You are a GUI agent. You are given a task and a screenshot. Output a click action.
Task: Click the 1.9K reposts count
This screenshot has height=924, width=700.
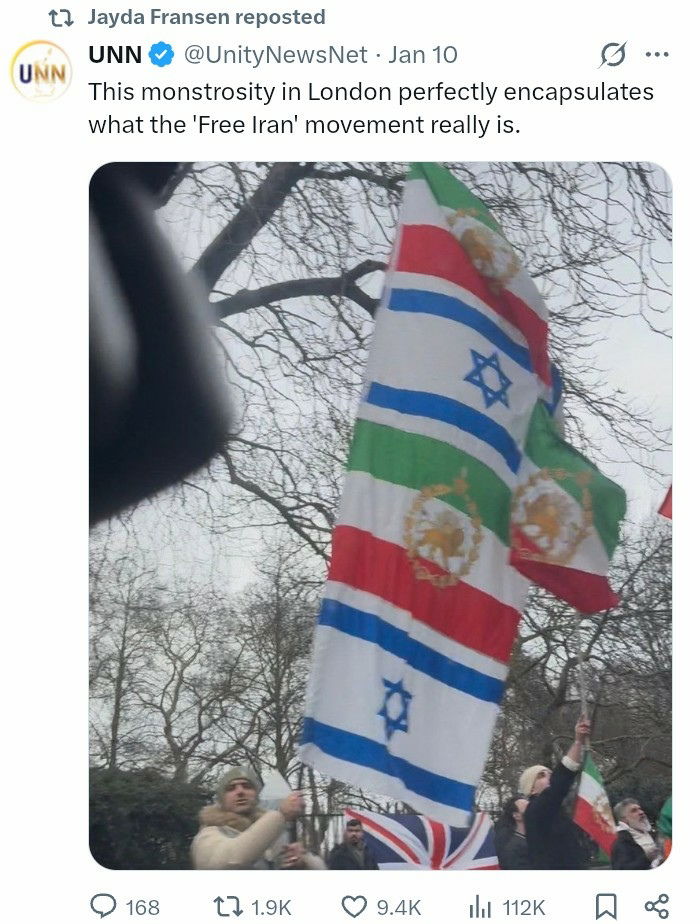click(271, 908)
